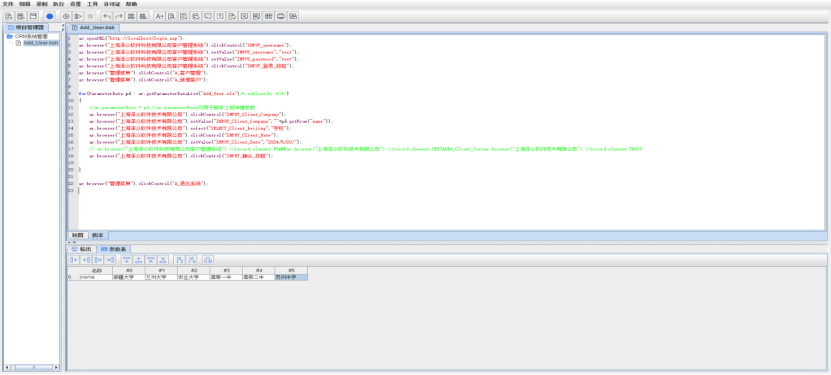
Task: Switch to the 参数表 panel tab
Action: click(113, 248)
